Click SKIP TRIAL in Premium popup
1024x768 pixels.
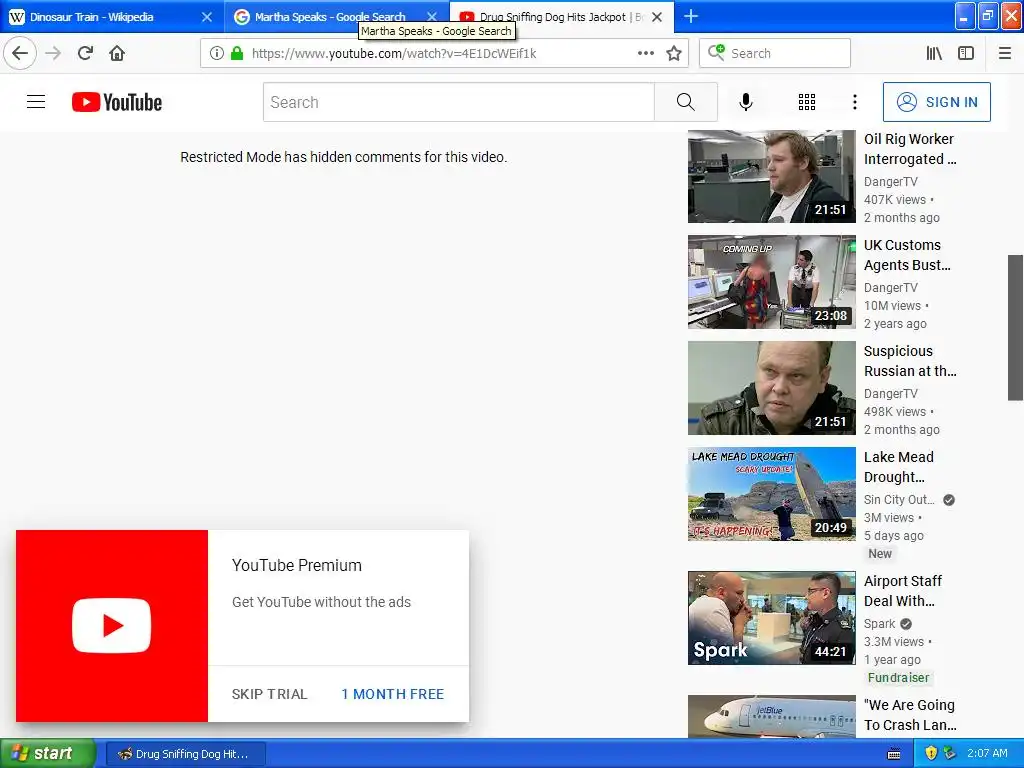[269, 694]
